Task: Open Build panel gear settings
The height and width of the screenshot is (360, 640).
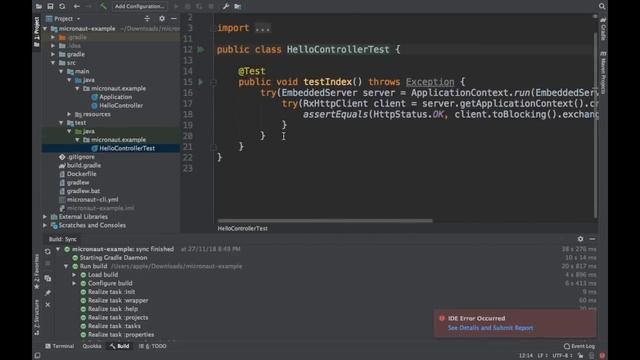Action: [x=580, y=239]
